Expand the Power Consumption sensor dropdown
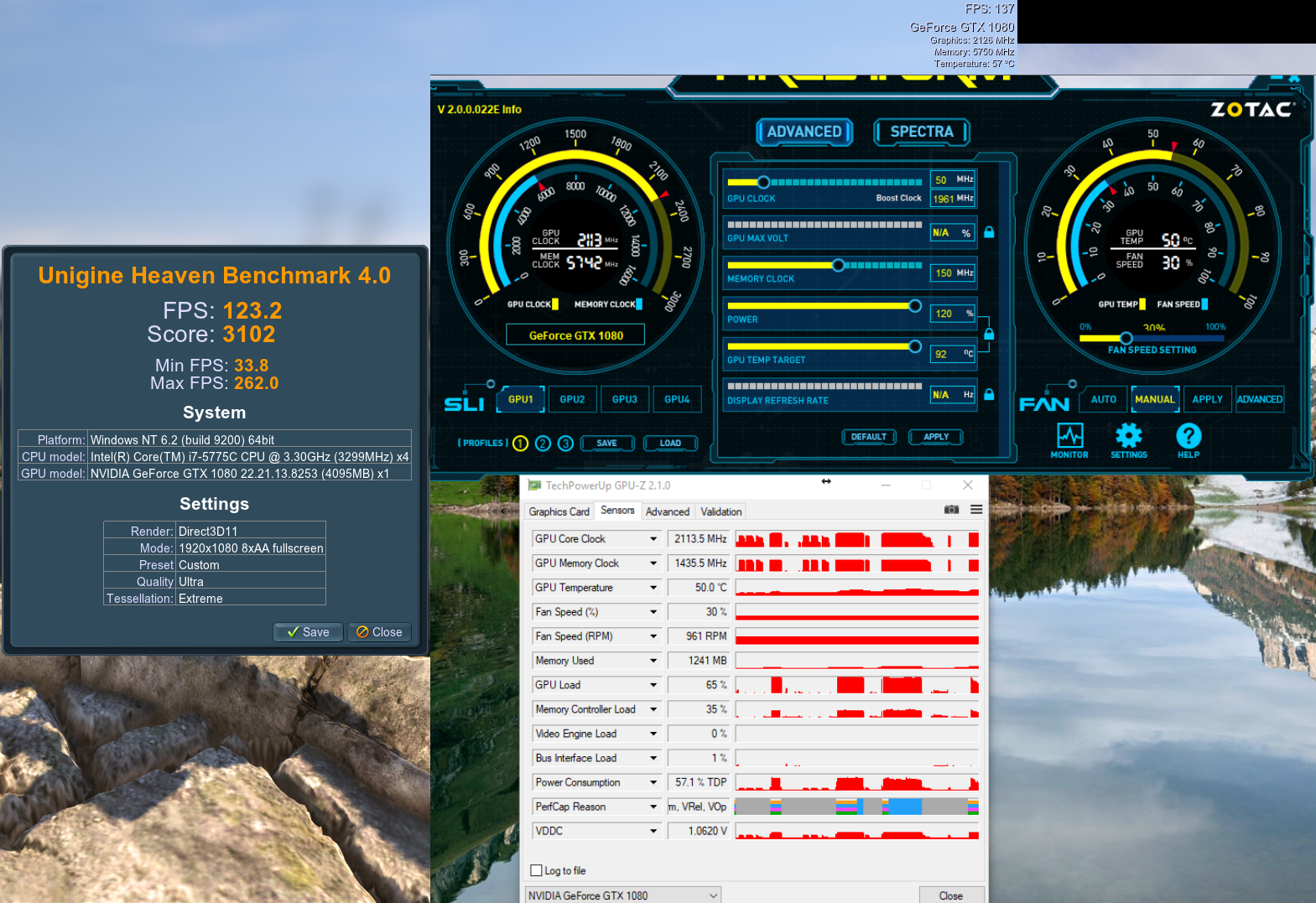1316x903 pixels. click(653, 782)
